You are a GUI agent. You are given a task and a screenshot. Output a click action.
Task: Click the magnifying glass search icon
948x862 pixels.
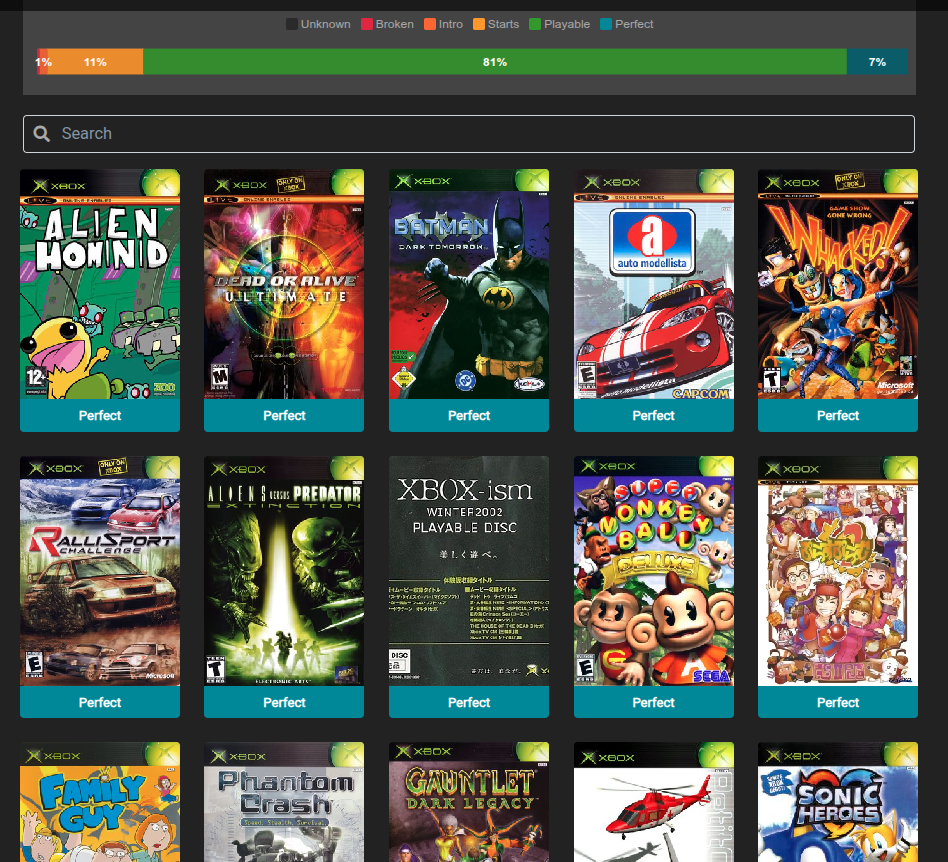coord(42,134)
